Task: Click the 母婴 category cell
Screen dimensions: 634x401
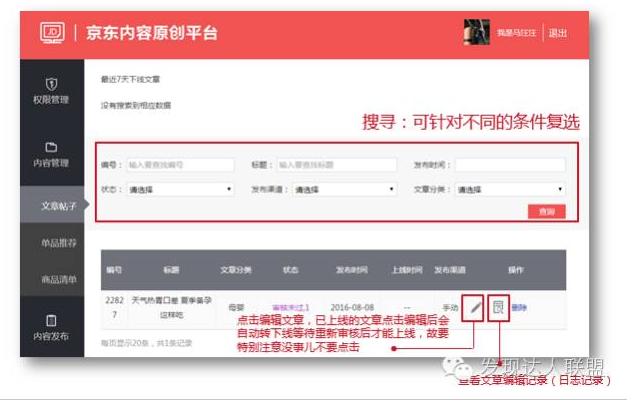Action: tap(236, 308)
